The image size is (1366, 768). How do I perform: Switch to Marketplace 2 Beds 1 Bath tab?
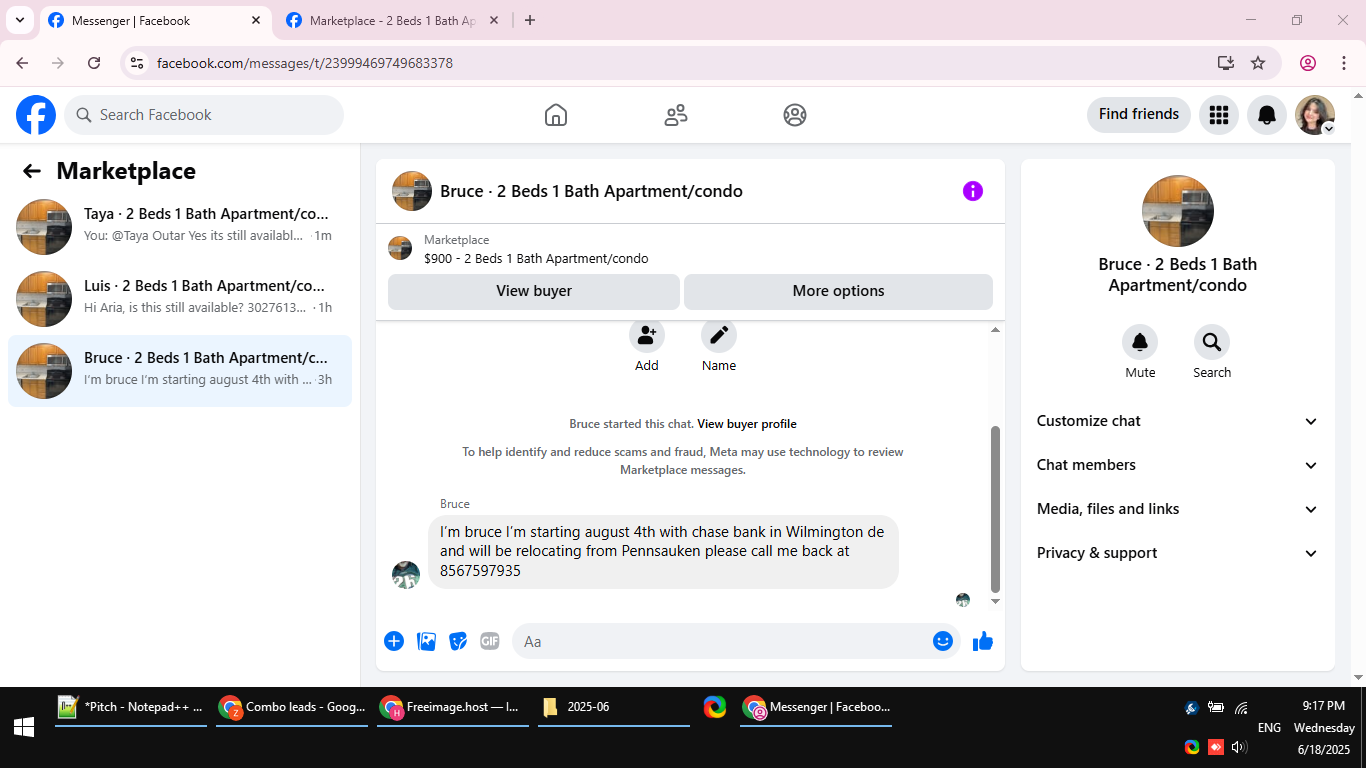394,21
